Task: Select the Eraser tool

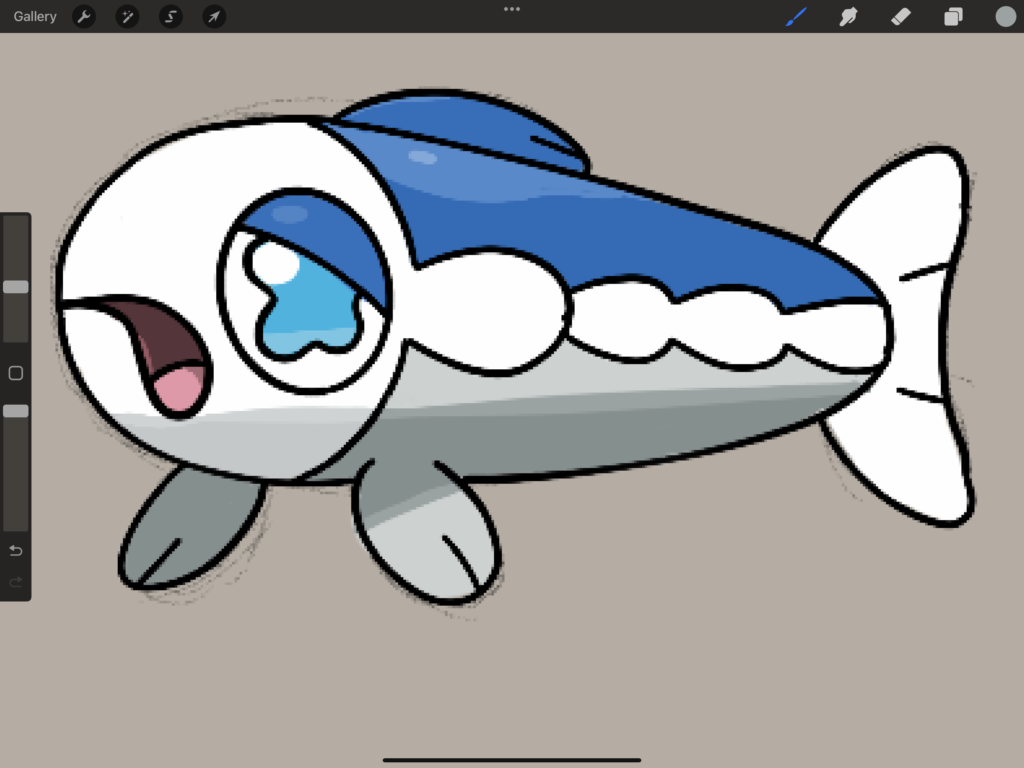Action: coord(901,16)
